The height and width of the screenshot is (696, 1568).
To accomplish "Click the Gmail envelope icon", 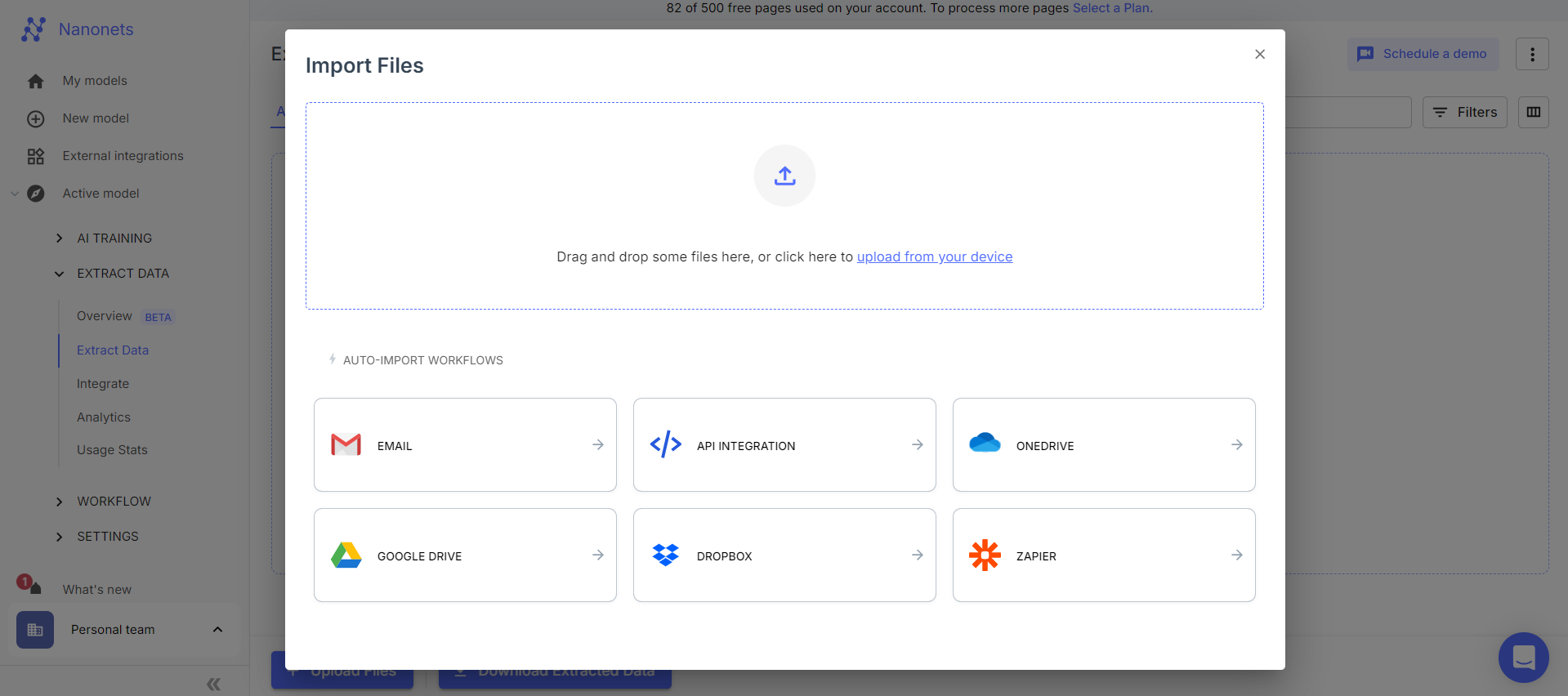I will (346, 444).
